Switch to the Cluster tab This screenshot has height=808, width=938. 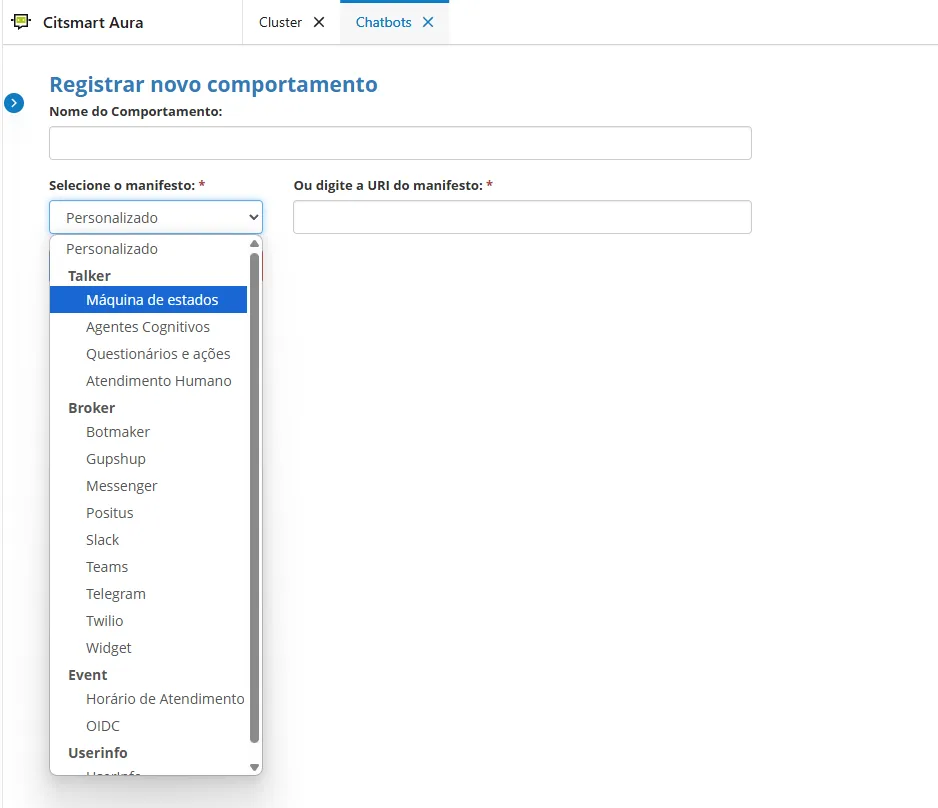pos(280,22)
